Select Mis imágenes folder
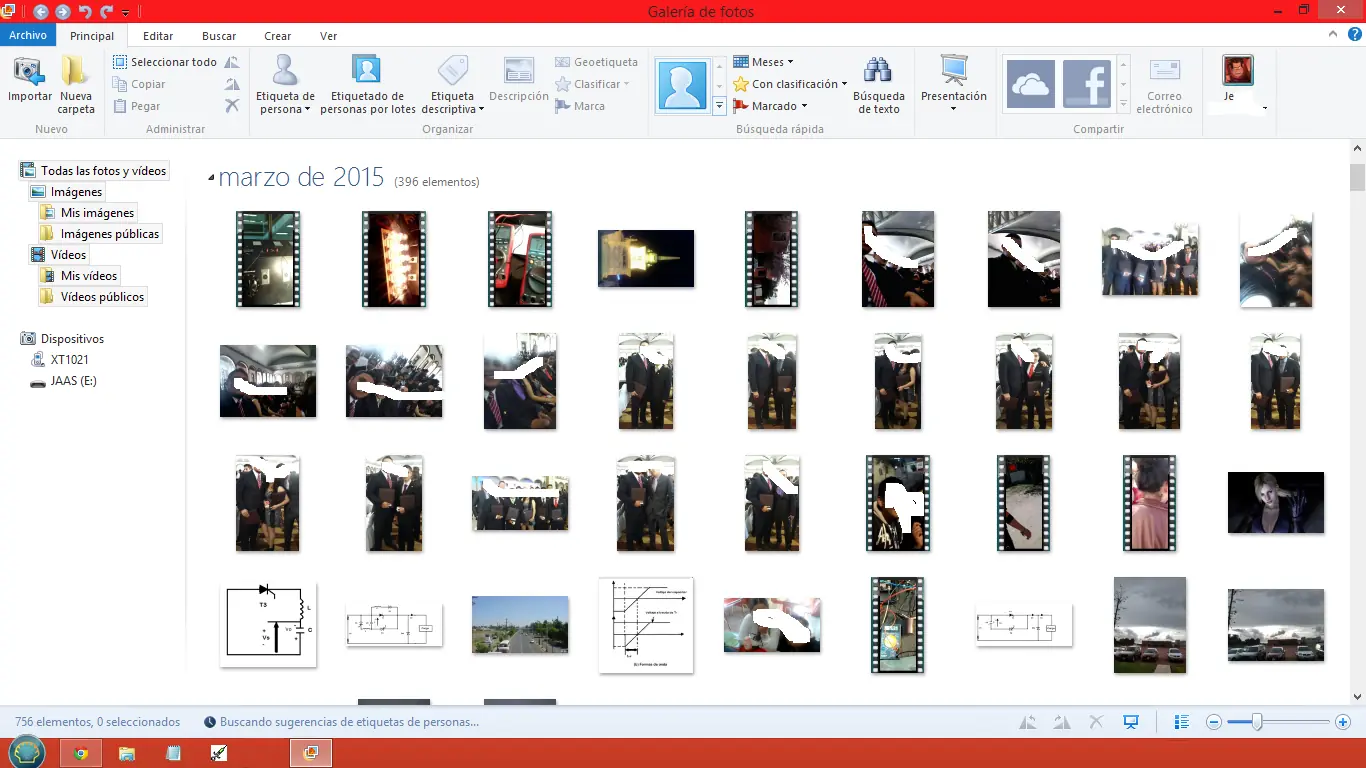Screen dimensions: 1366x768 pyautogui.click(x=87, y=213)
